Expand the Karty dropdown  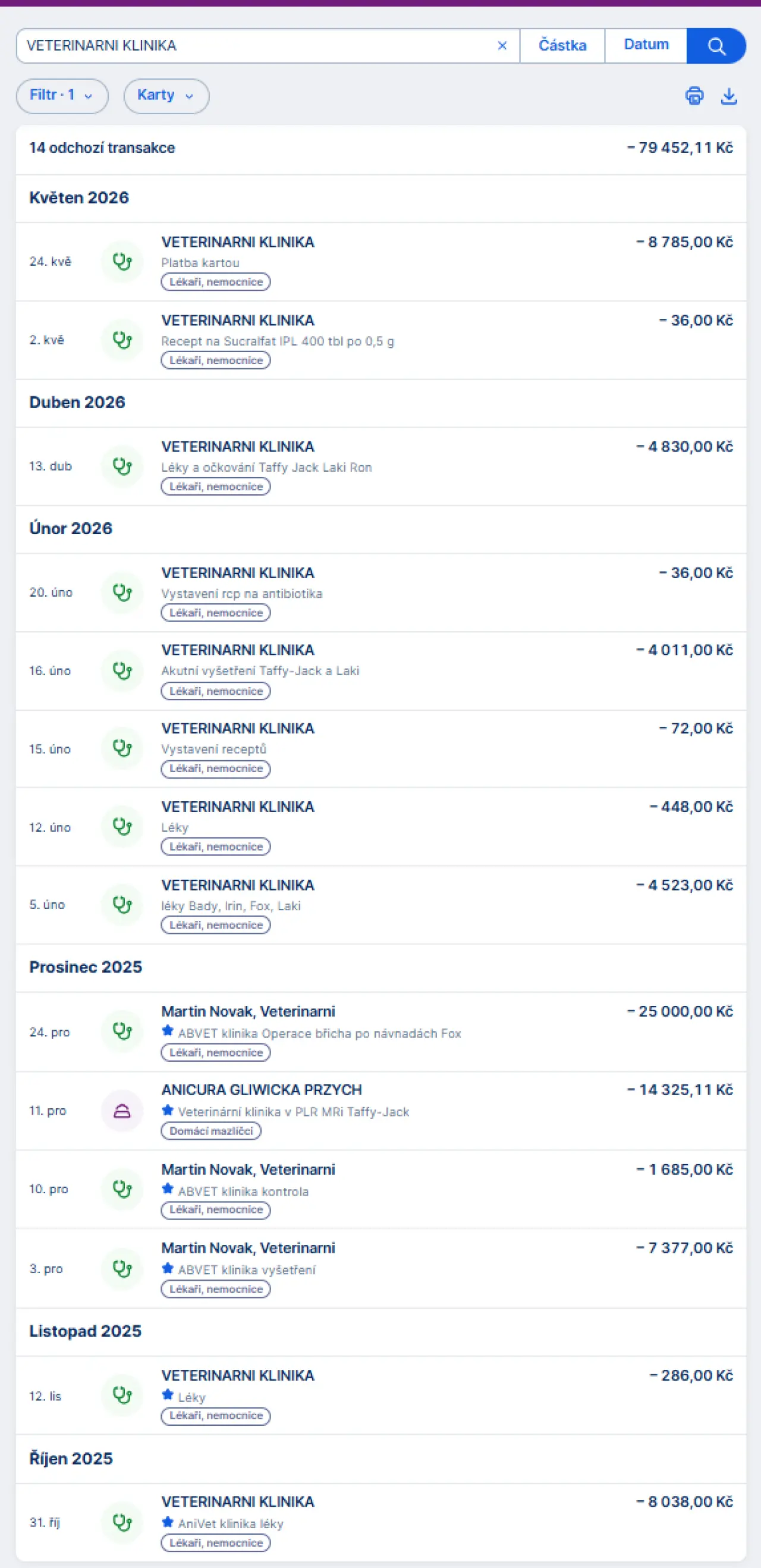click(166, 96)
